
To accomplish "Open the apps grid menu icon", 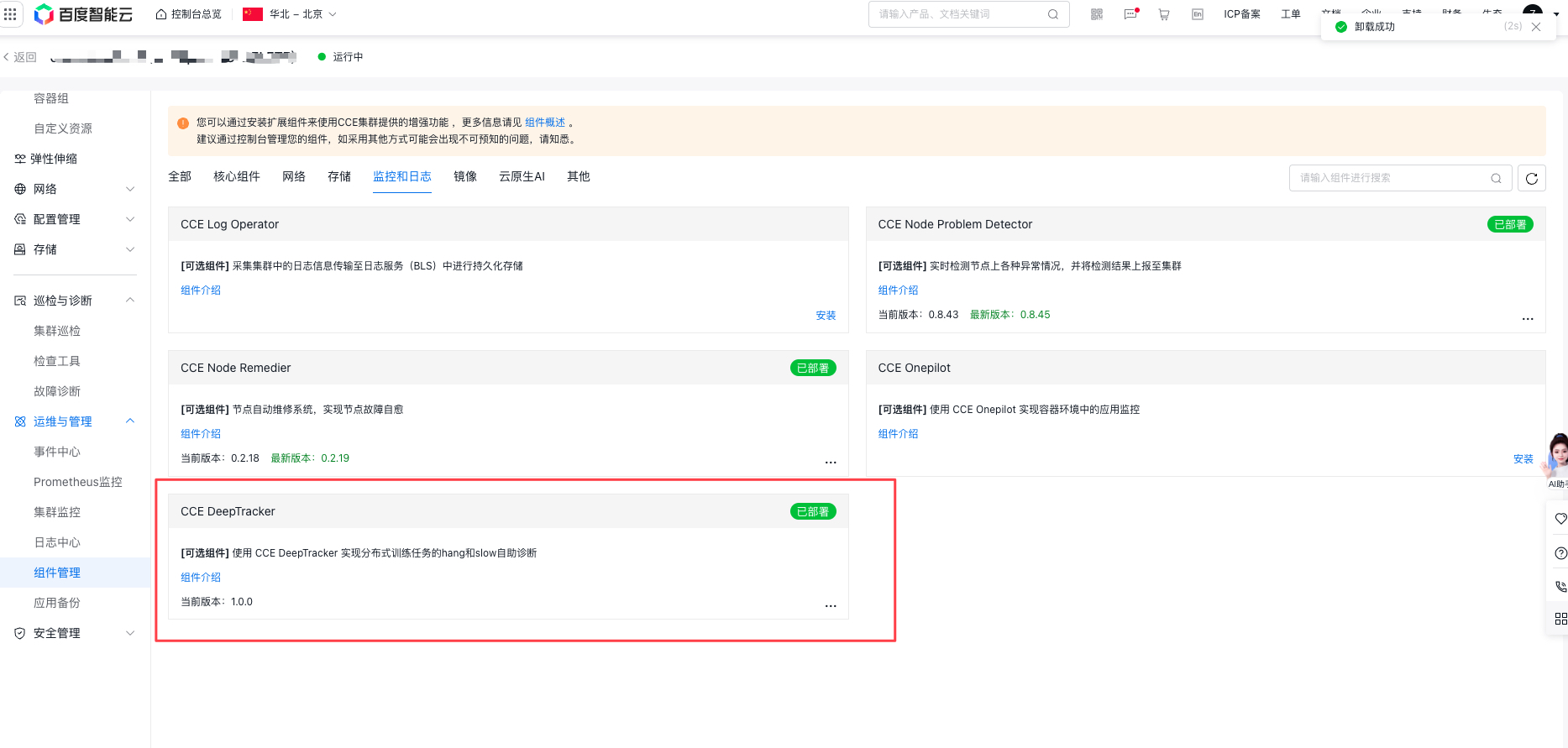I will (x=10, y=14).
